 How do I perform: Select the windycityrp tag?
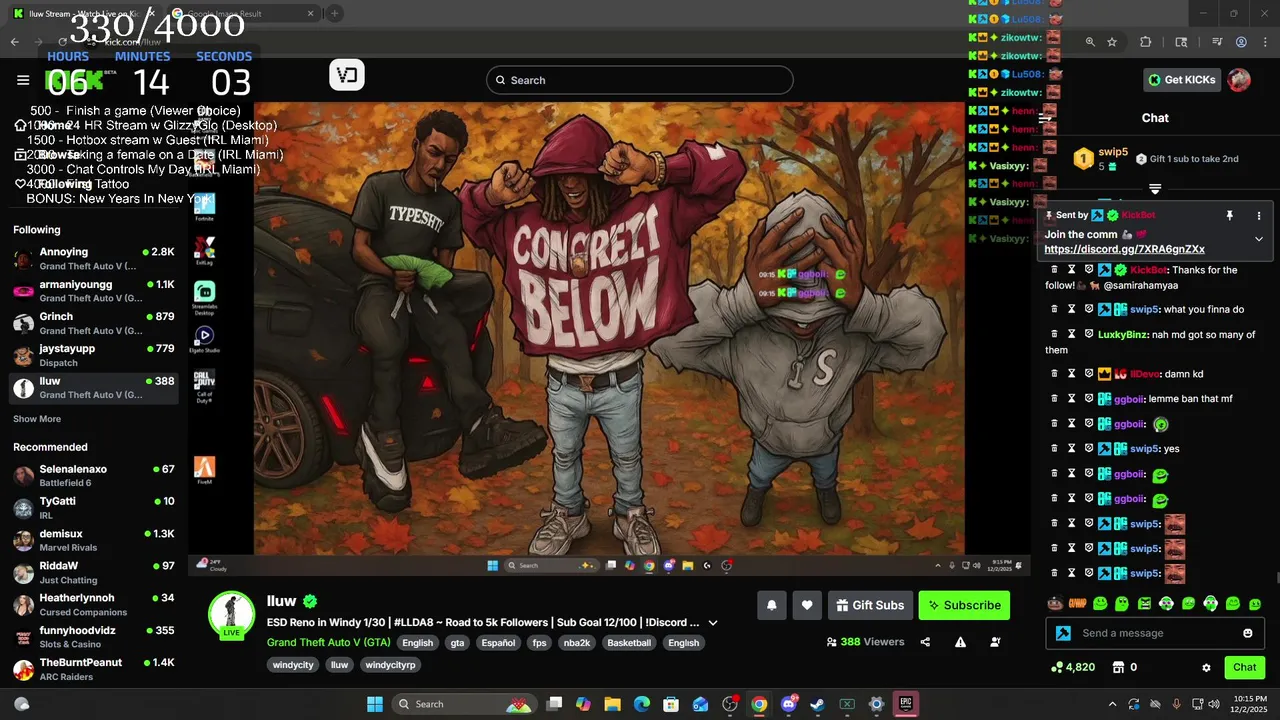coord(390,665)
